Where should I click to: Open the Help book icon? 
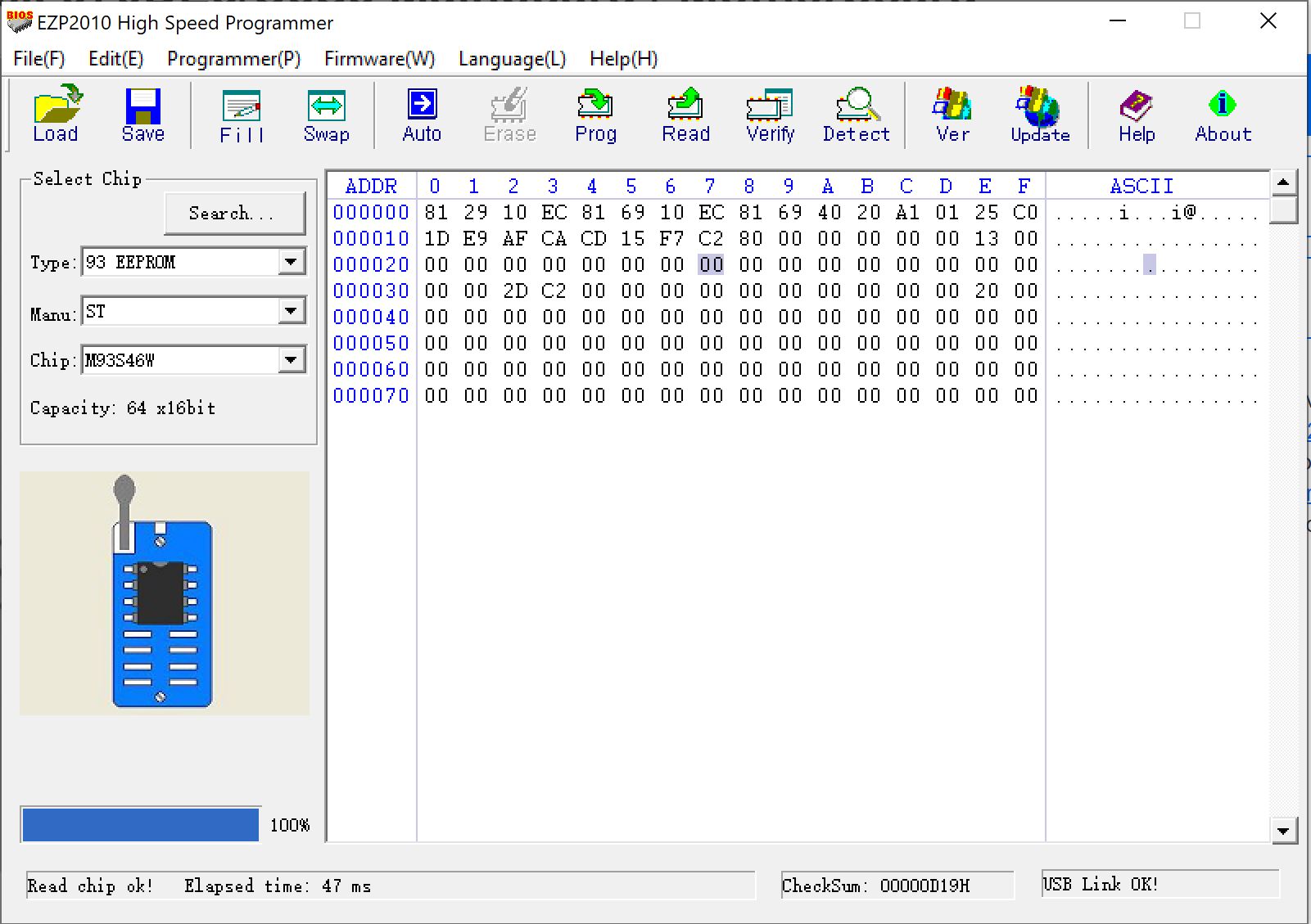click(1137, 115)
